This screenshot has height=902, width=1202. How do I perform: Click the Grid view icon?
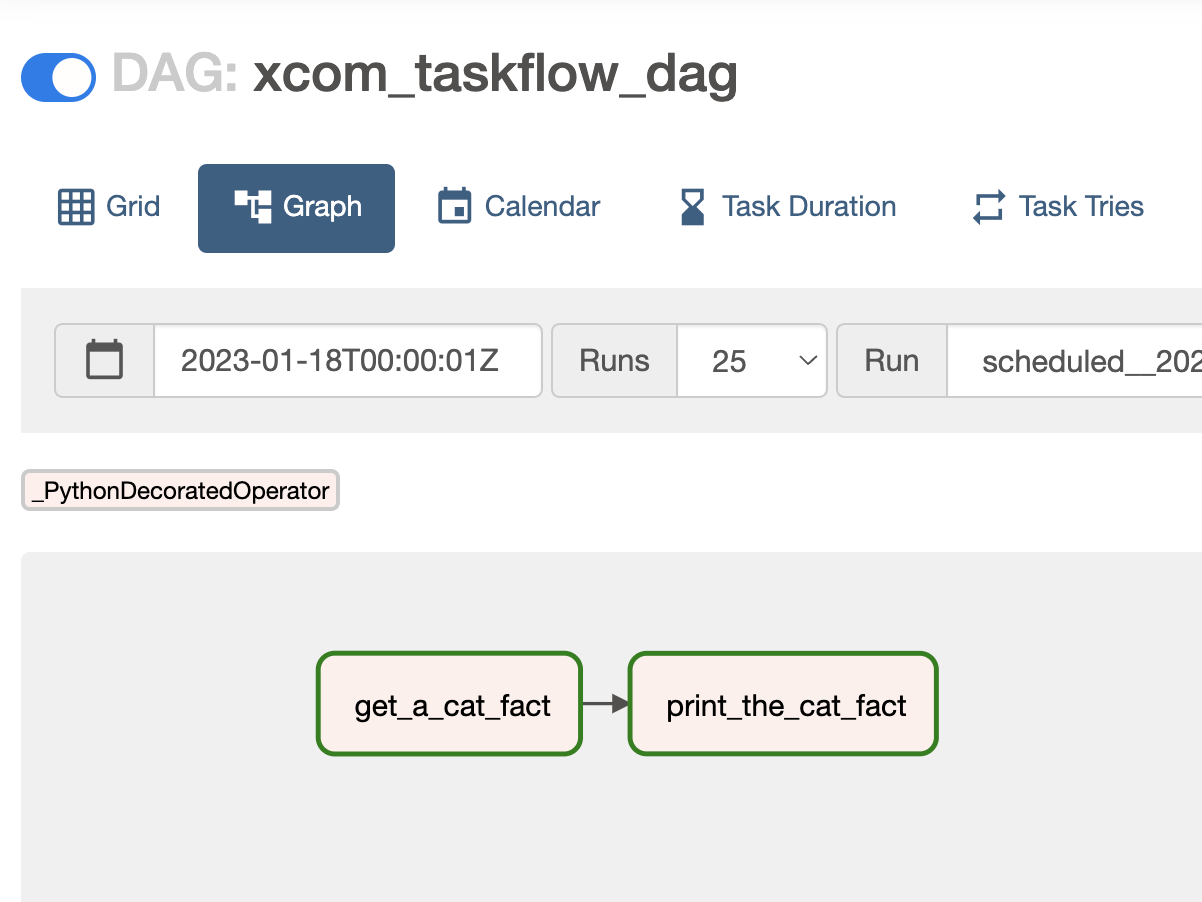click(x=76, y=207)
